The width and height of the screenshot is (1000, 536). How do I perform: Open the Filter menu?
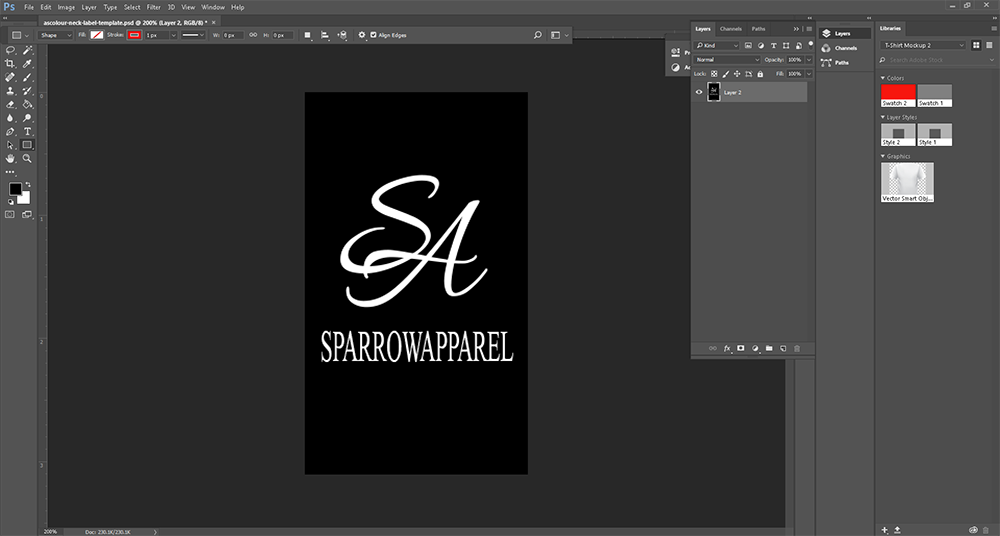click(x=154, y=7)
